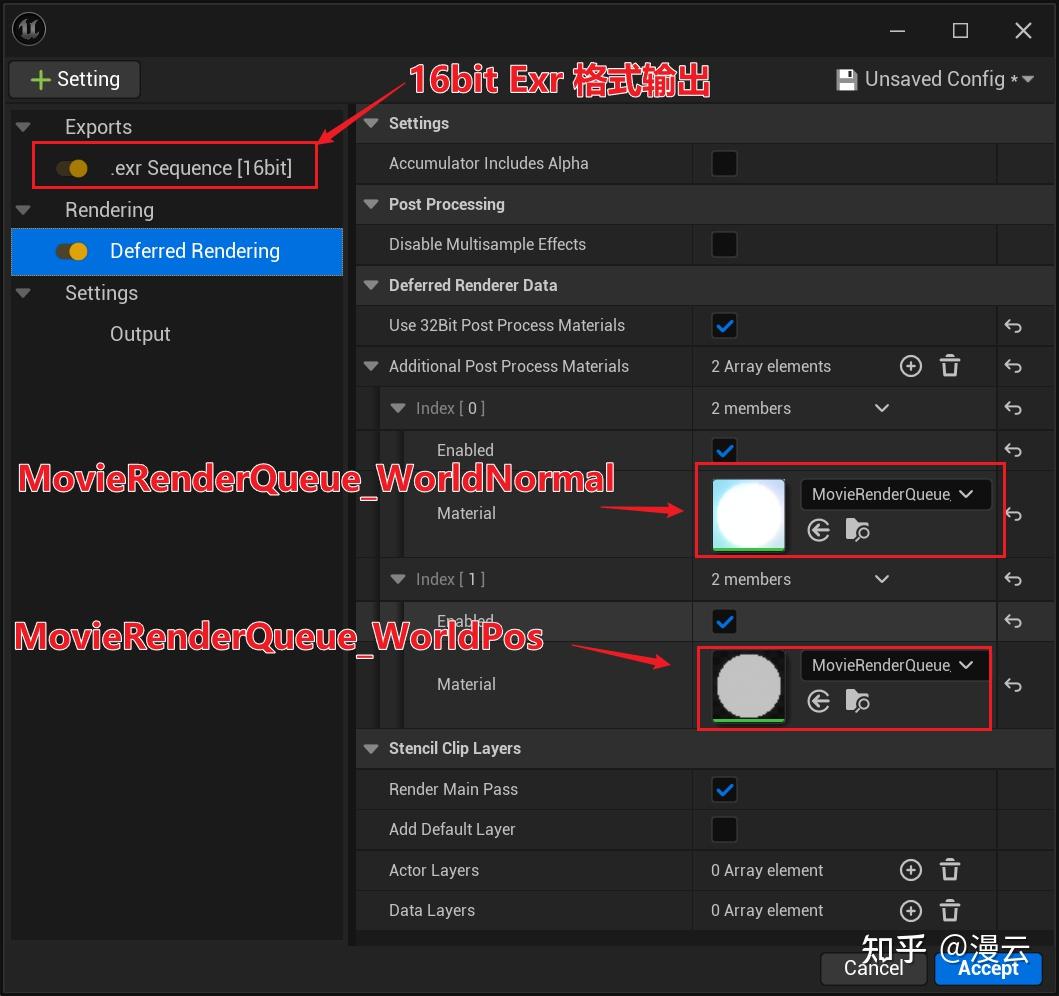This screenshot has height=996, width=1059.
Task: Add an element to Data Layers
Action: coord(910,910)
